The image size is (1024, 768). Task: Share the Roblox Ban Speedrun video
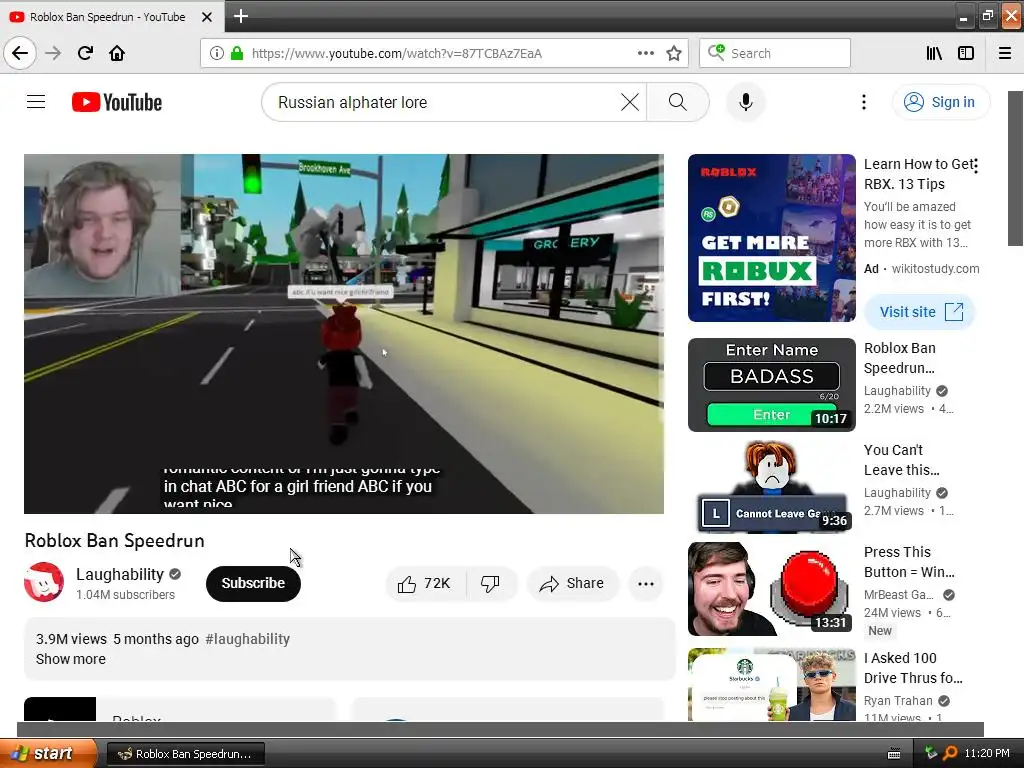[572, 583]
